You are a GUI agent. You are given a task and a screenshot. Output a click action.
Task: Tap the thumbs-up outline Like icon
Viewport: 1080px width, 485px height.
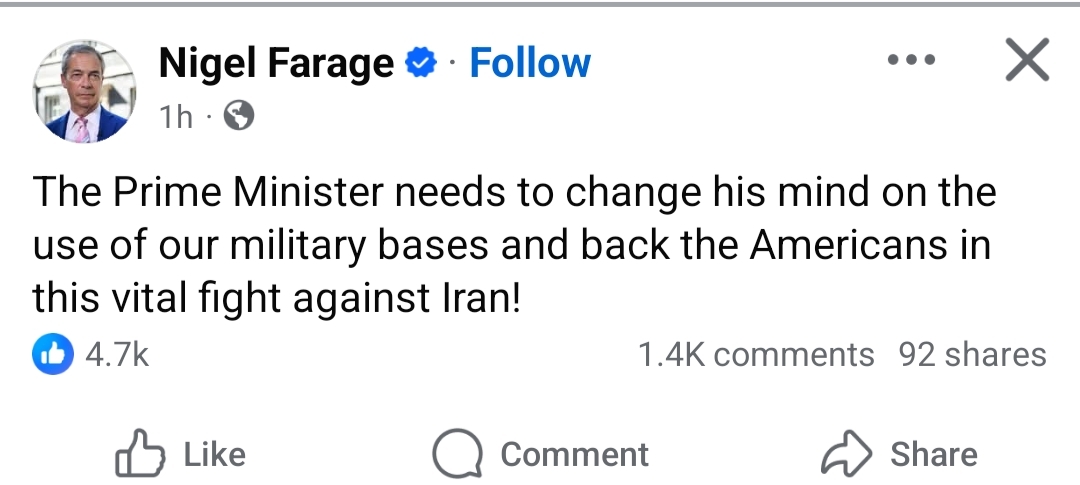[x=139, y=455]
